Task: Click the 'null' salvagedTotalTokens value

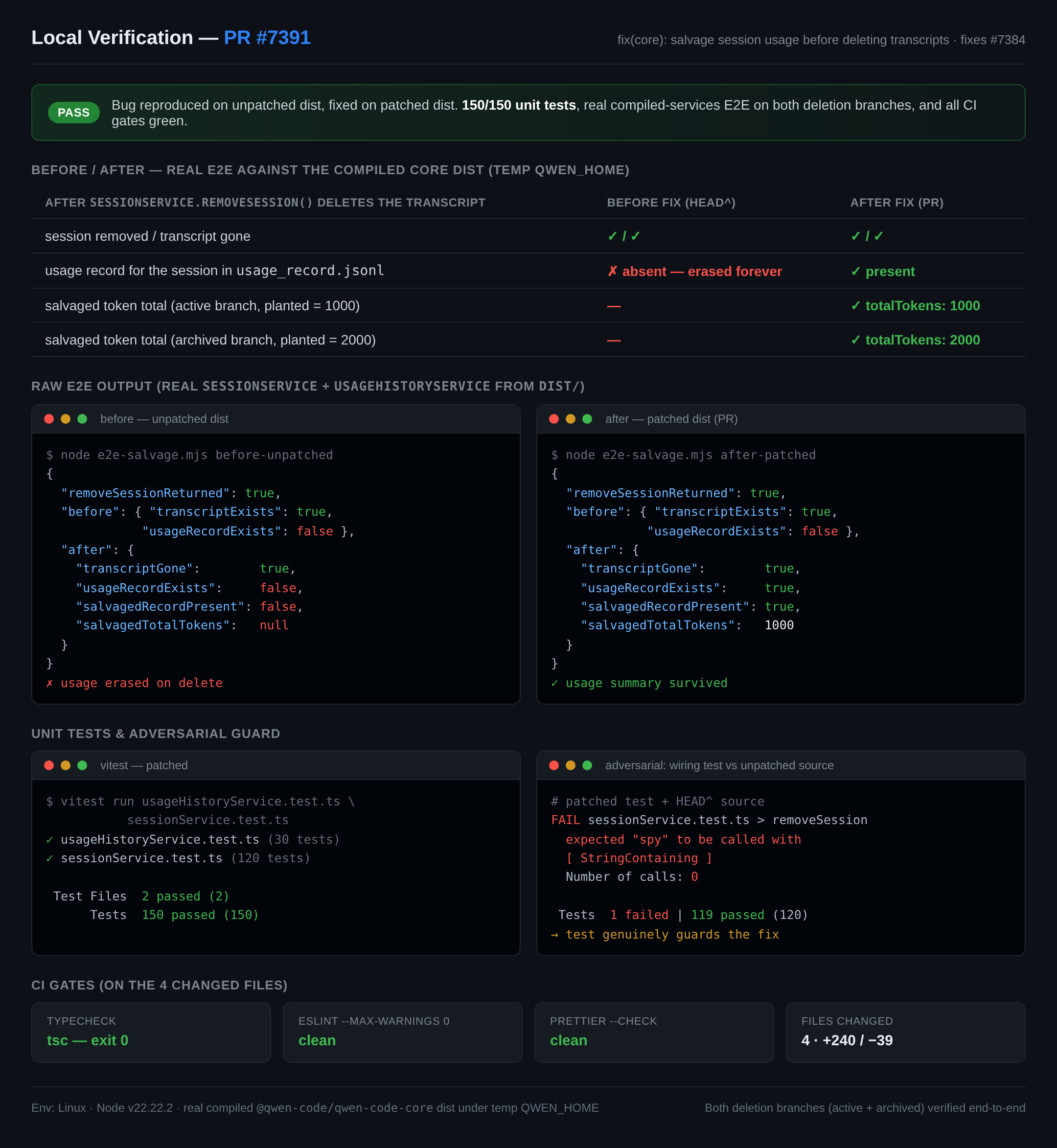Action: (x=274, y=625)
